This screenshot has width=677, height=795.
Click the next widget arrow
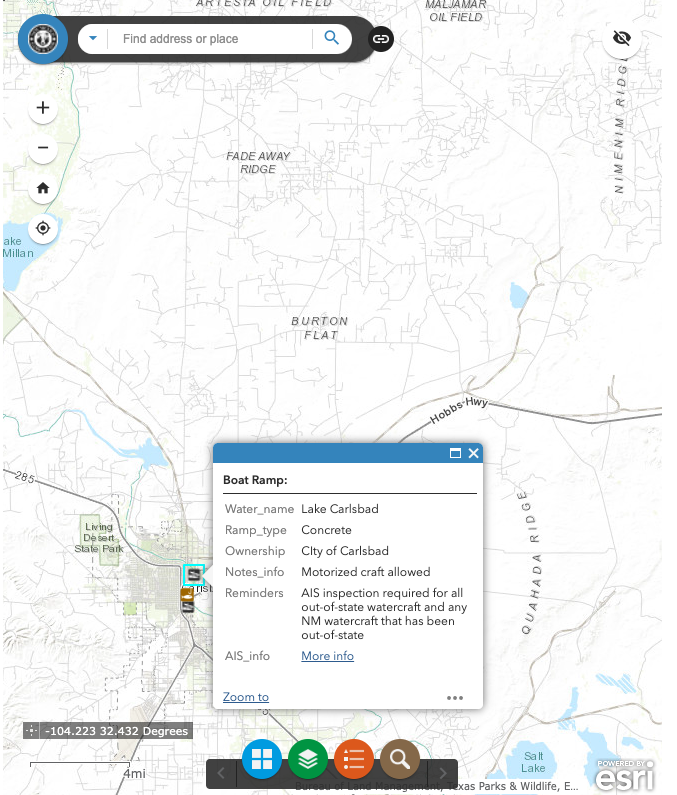(443, 773)
